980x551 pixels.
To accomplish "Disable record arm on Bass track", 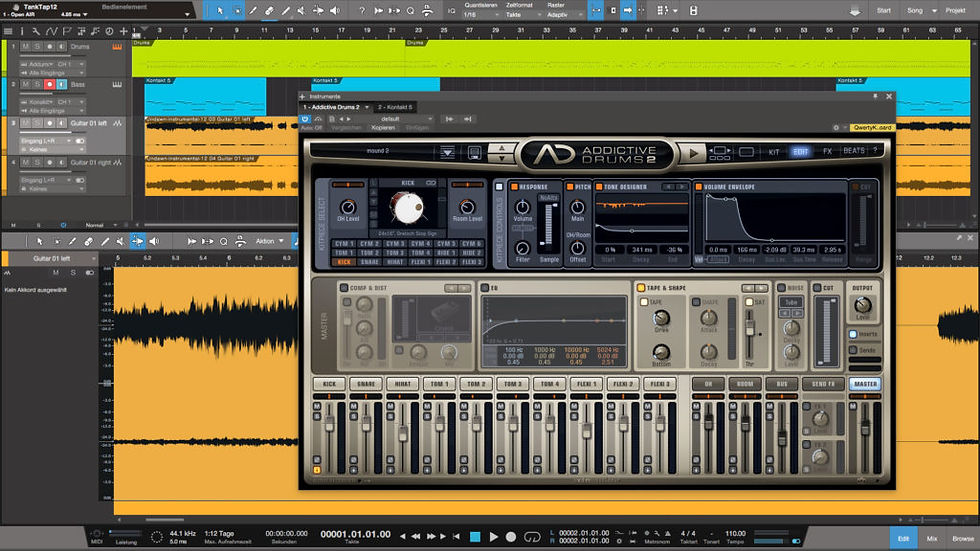I will tap(49, 84).
